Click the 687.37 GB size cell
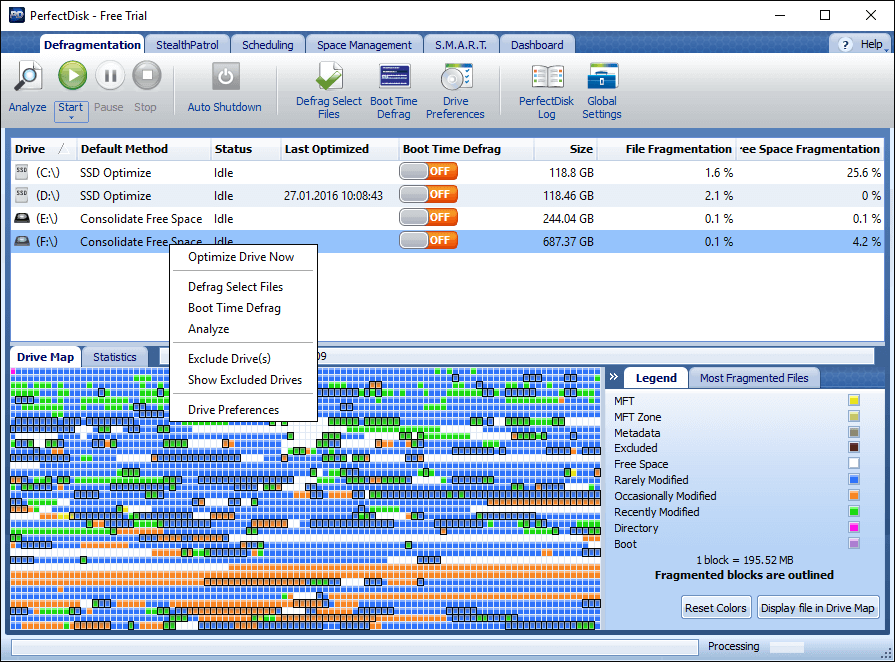Screen dimensions: 895x662 tap(568, 241)
